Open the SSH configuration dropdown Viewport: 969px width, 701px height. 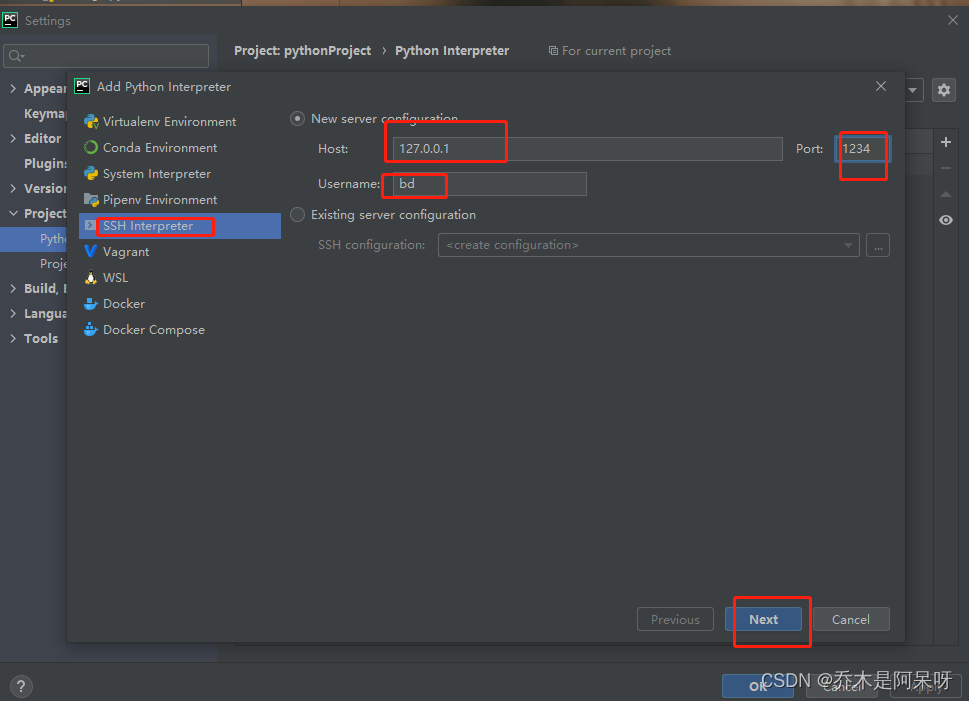pyautogui.click(x=648, y=244)
